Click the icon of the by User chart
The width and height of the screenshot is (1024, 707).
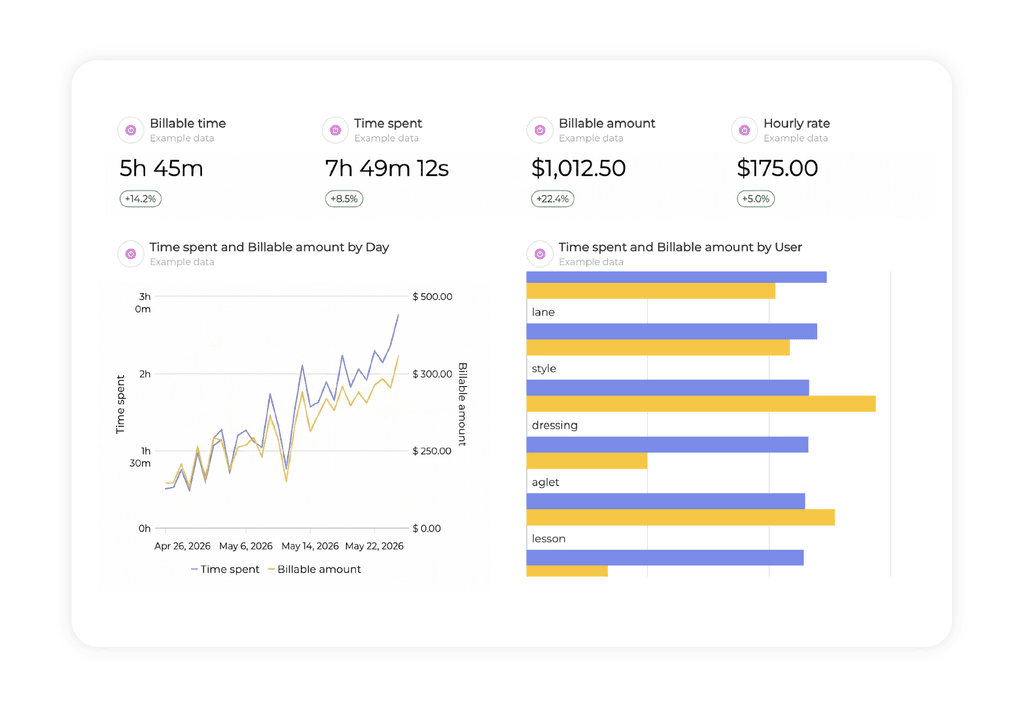(x=539, y=254)
